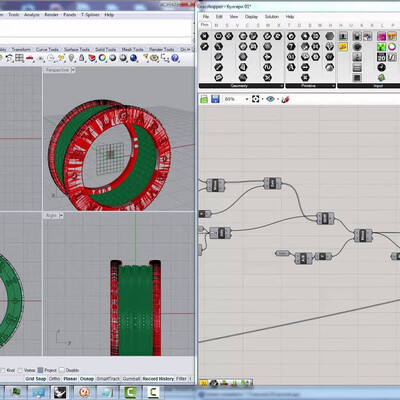Select the pink gradient icon in Input panel
Image resolution: width=400 pixels, height=400 pixels.
click(381, 36)
